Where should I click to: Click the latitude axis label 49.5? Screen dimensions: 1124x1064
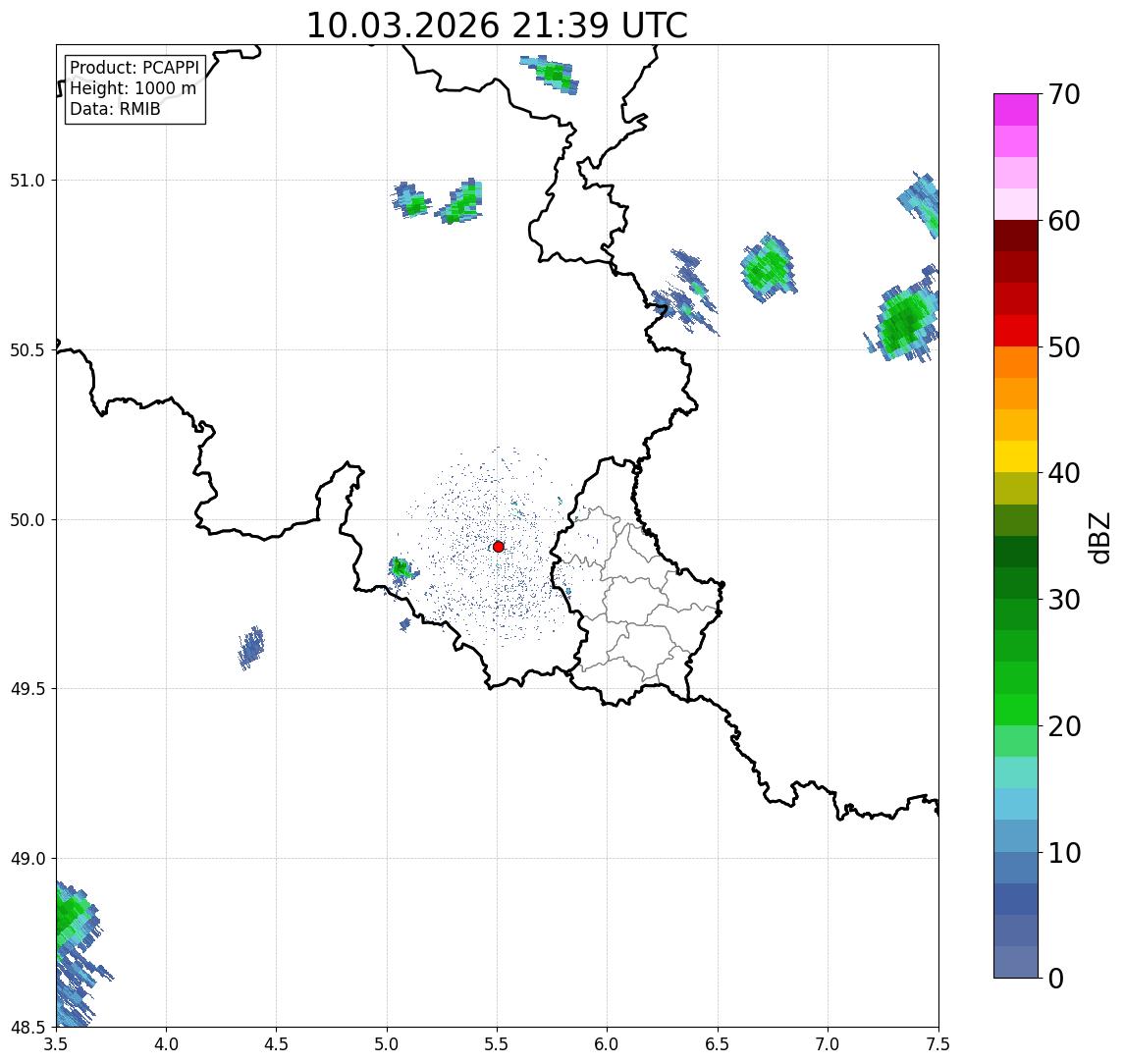[27, 689]
